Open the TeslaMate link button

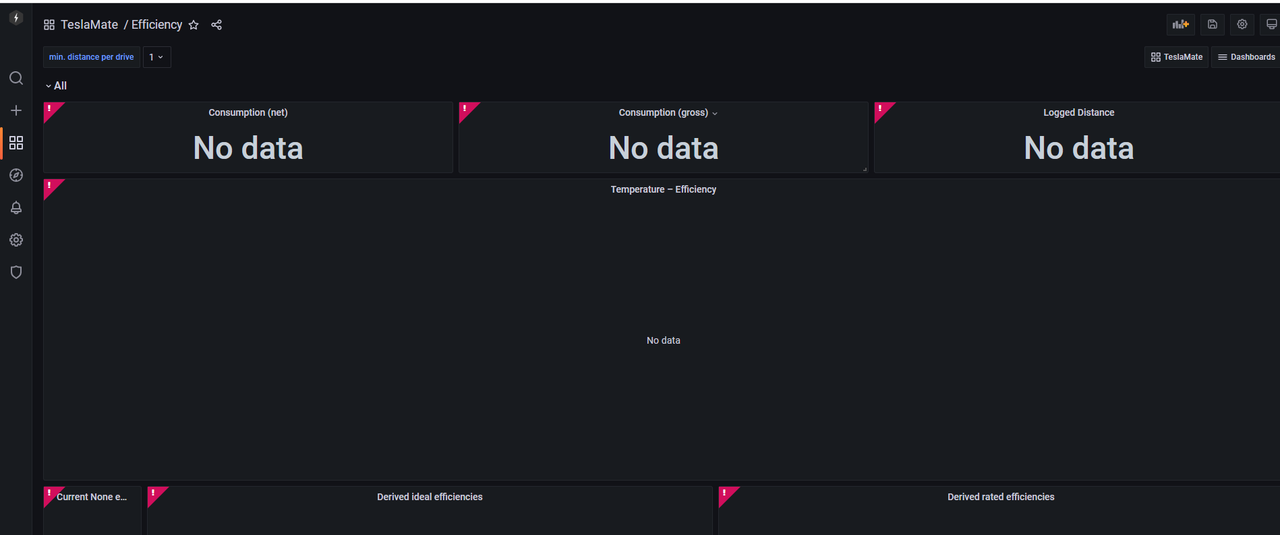1177,57
